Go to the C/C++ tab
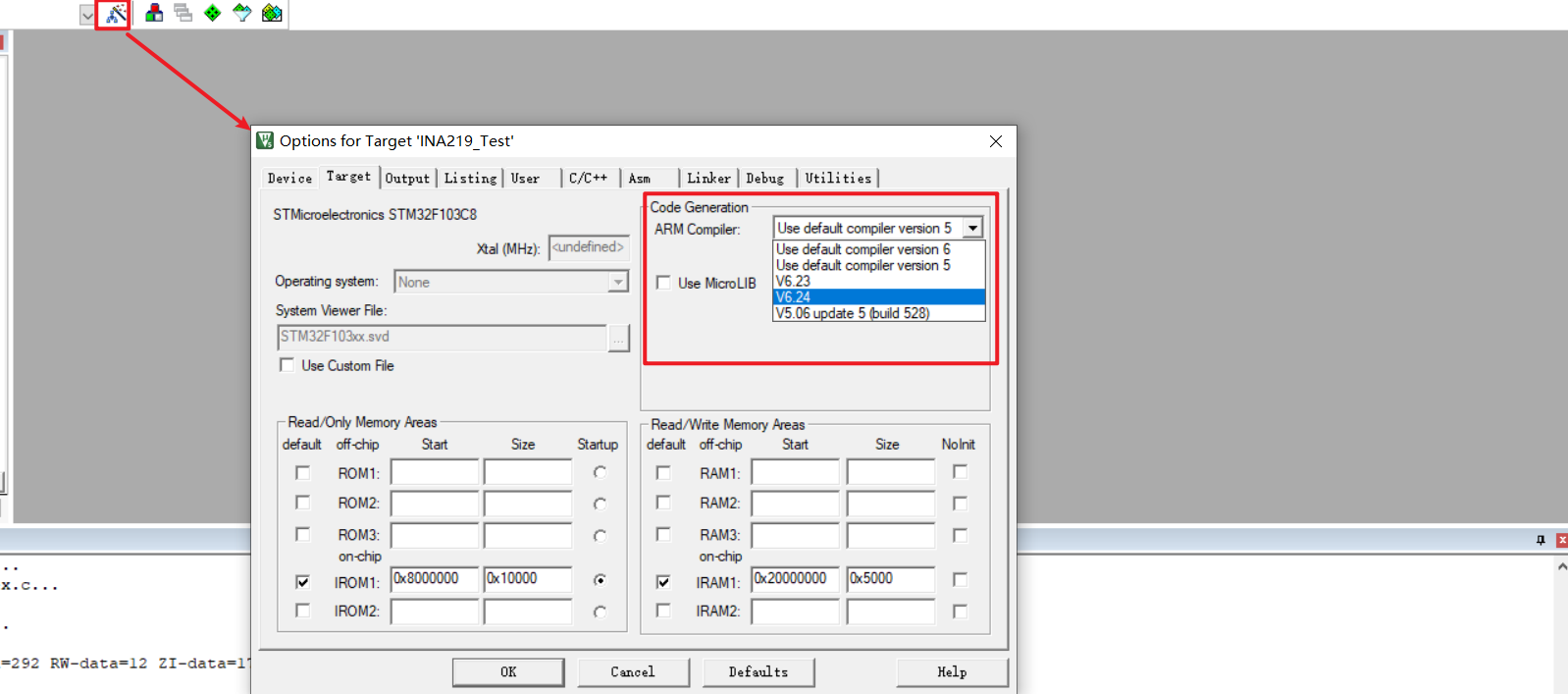1568x694 pixels. [x=588, y=179]
